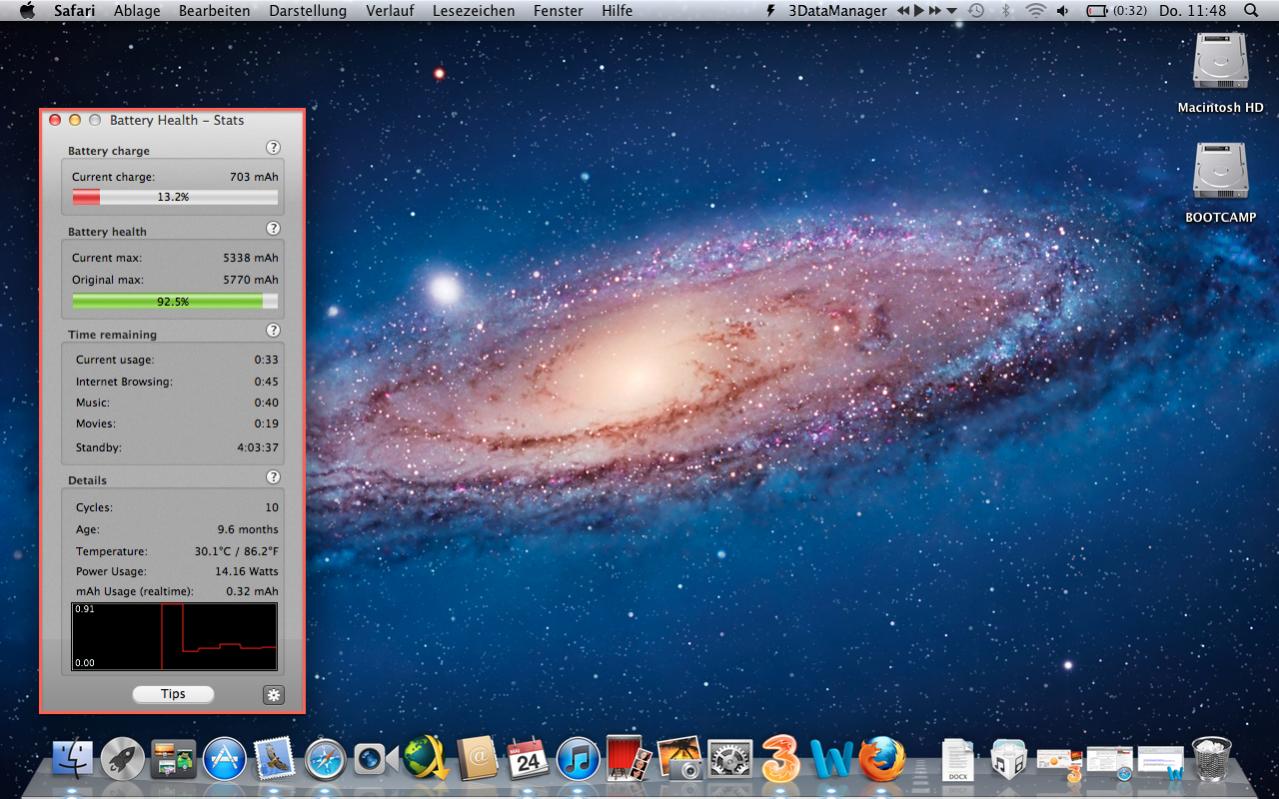Open Time Machine menu bar icon
This screenshot has height=799, width=1279.
pyautogui.click(x=976, y=11)
